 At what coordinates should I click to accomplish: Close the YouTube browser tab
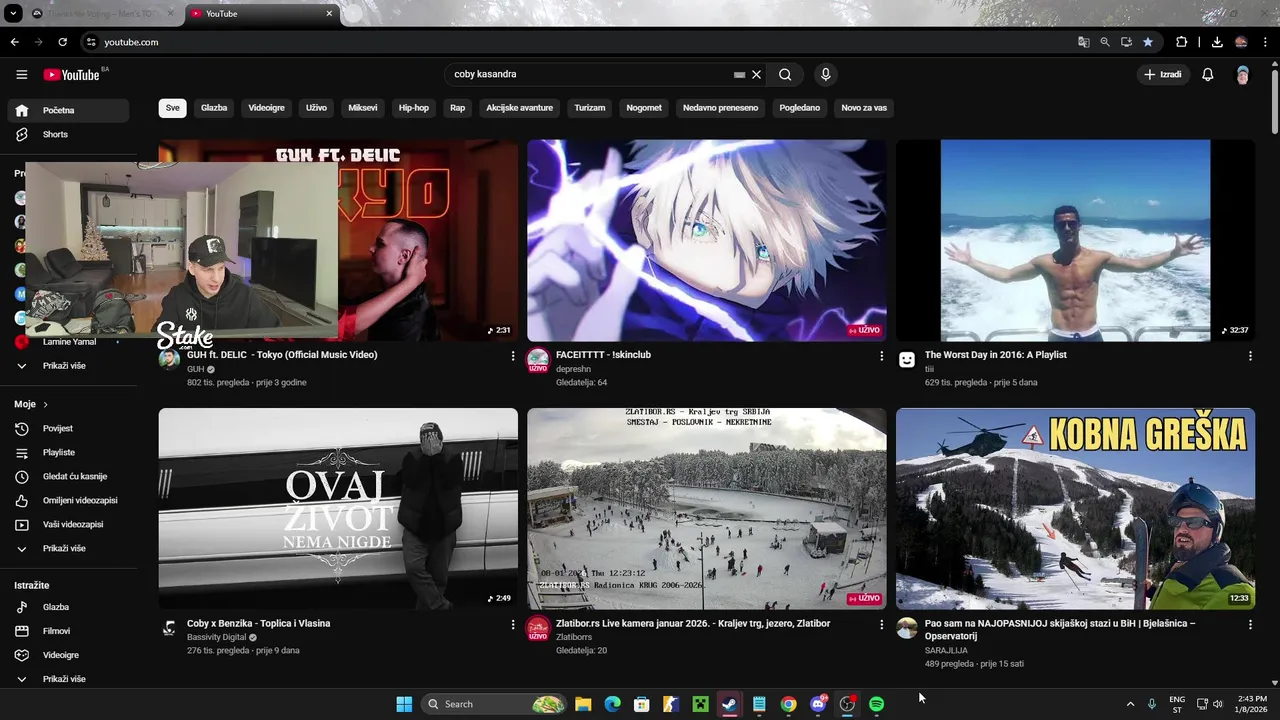(329, 14)
